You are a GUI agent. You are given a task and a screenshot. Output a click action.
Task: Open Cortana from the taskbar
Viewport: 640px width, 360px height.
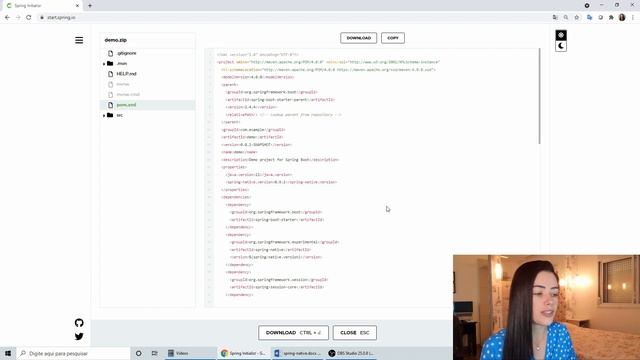point(139,353)
